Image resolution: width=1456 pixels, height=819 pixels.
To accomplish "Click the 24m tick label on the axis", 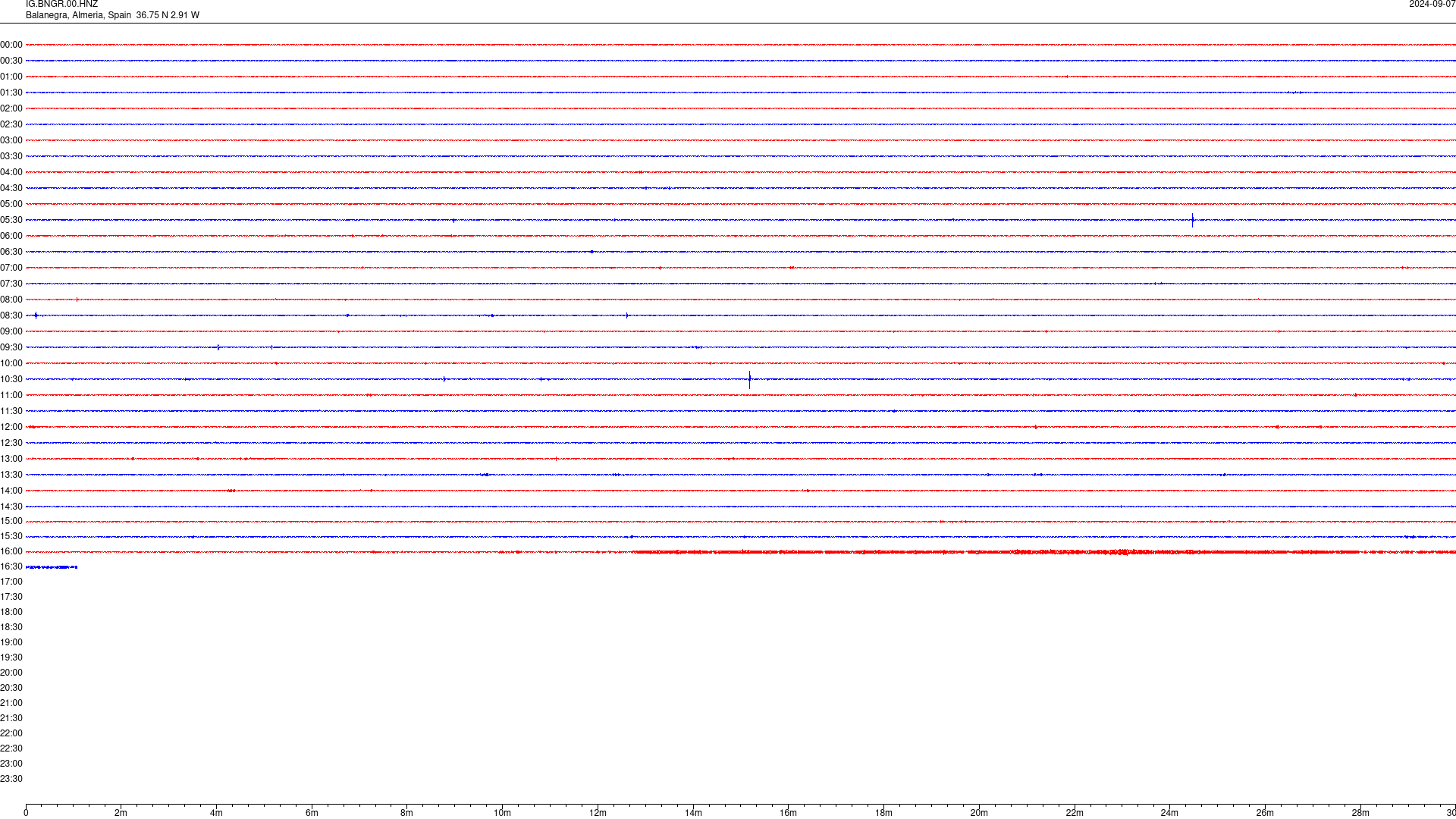I will click(1169, 813).
